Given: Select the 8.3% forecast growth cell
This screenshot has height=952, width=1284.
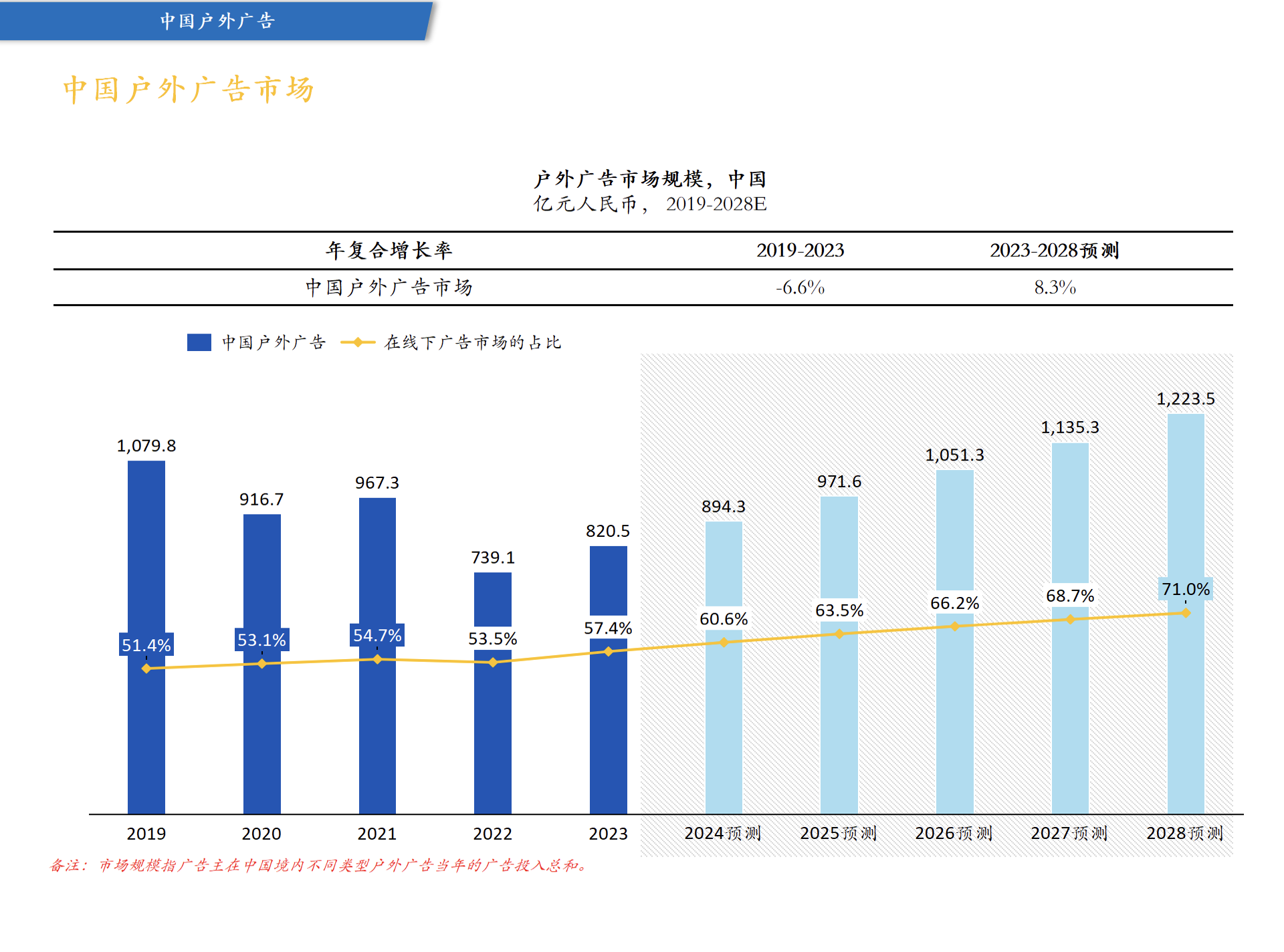Looking at the screenshot, I should [x=1055, y=287].
